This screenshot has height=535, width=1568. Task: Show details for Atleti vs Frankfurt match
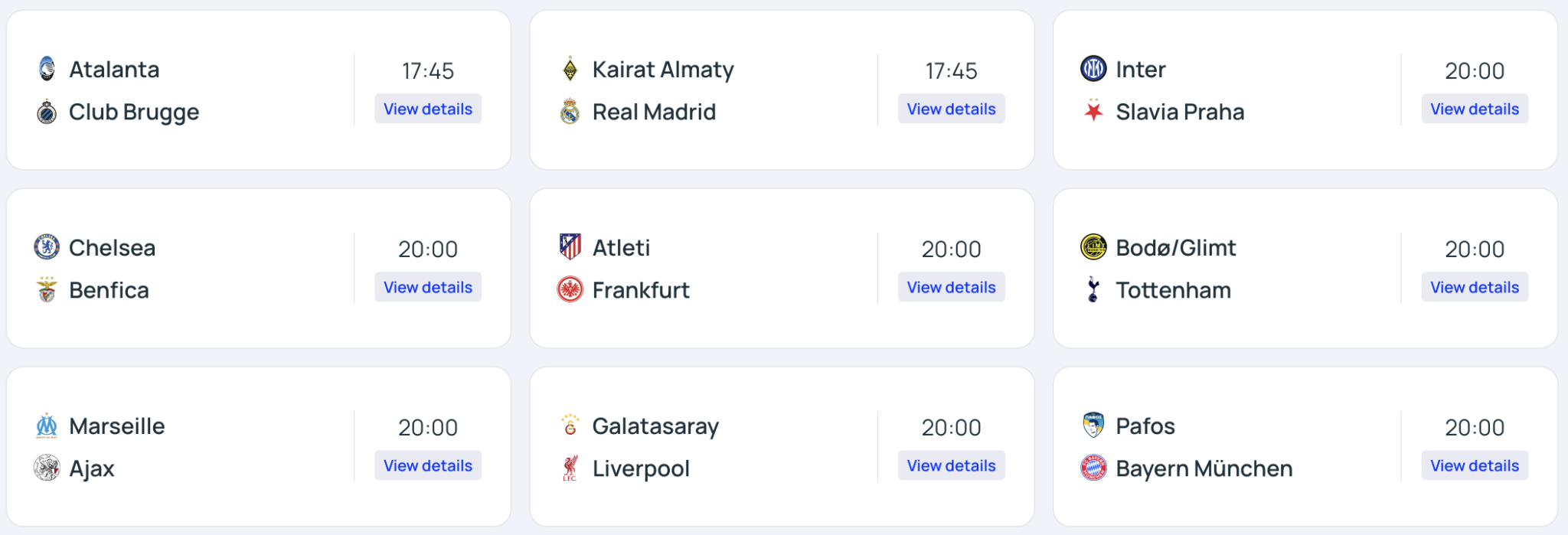point(951,288)
